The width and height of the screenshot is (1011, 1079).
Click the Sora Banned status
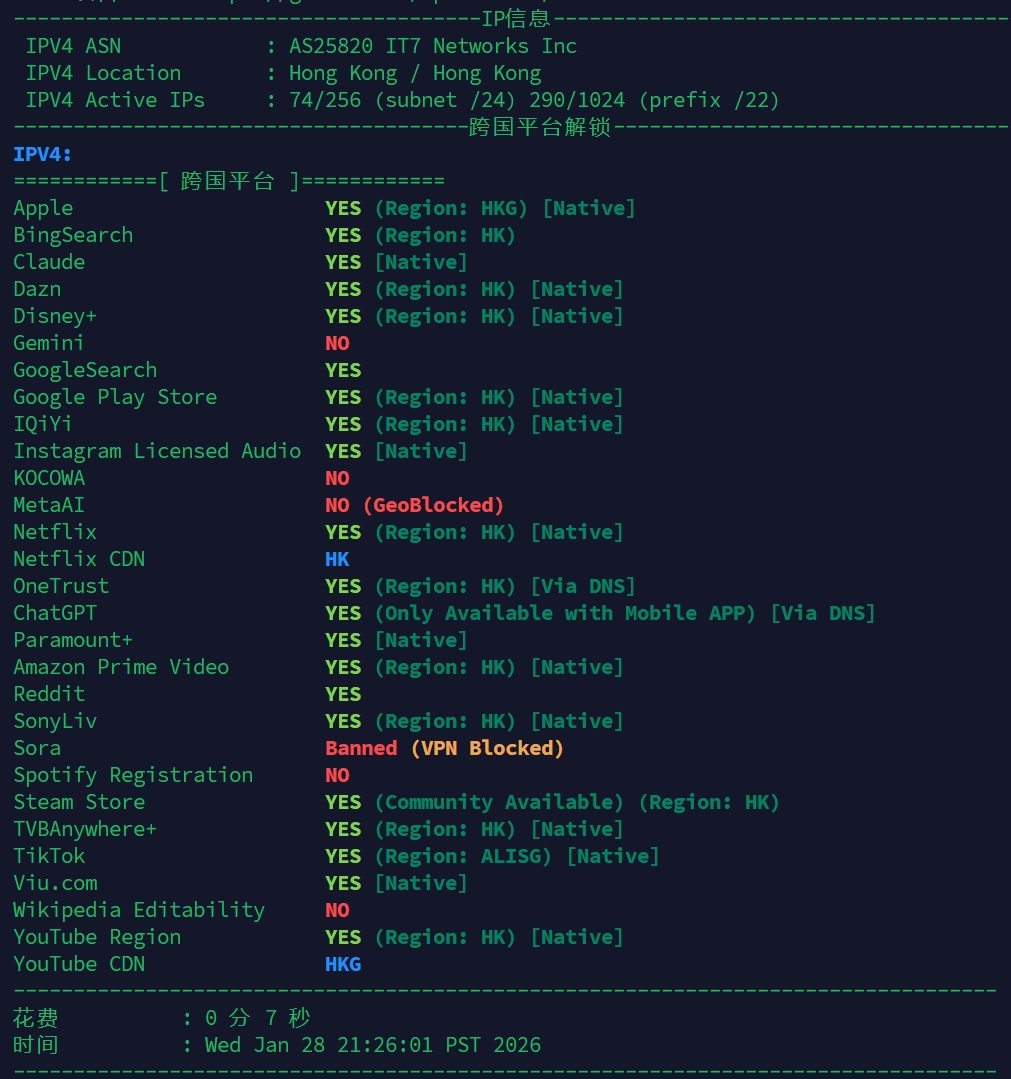(361, 748)
